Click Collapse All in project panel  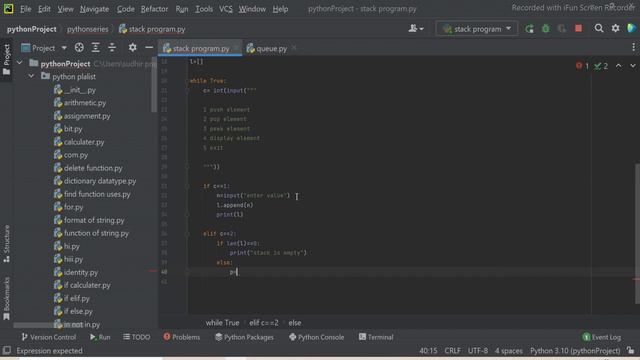112,48
